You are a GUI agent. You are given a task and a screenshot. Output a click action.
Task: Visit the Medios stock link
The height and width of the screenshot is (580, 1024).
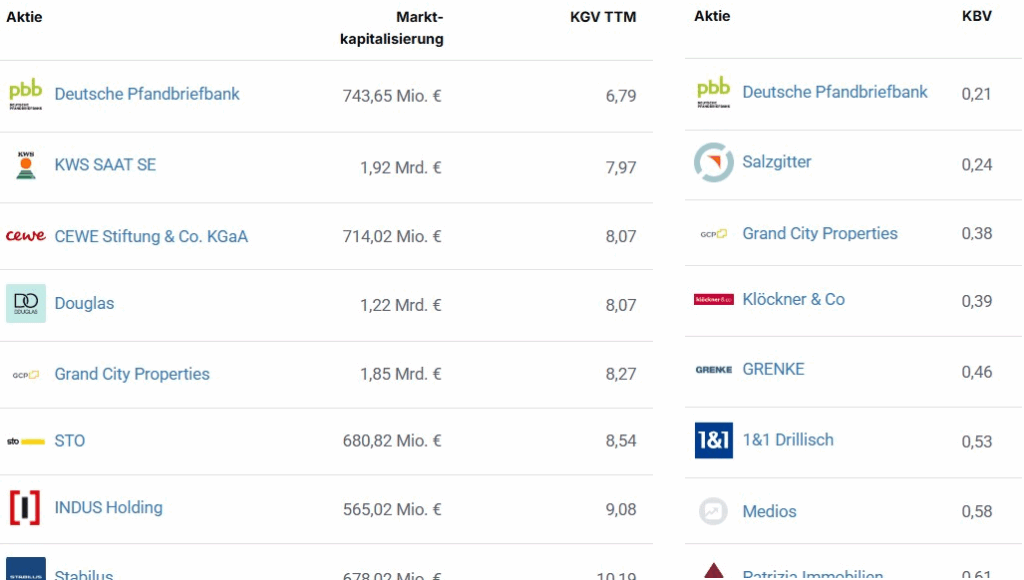(x=769, y=511)
